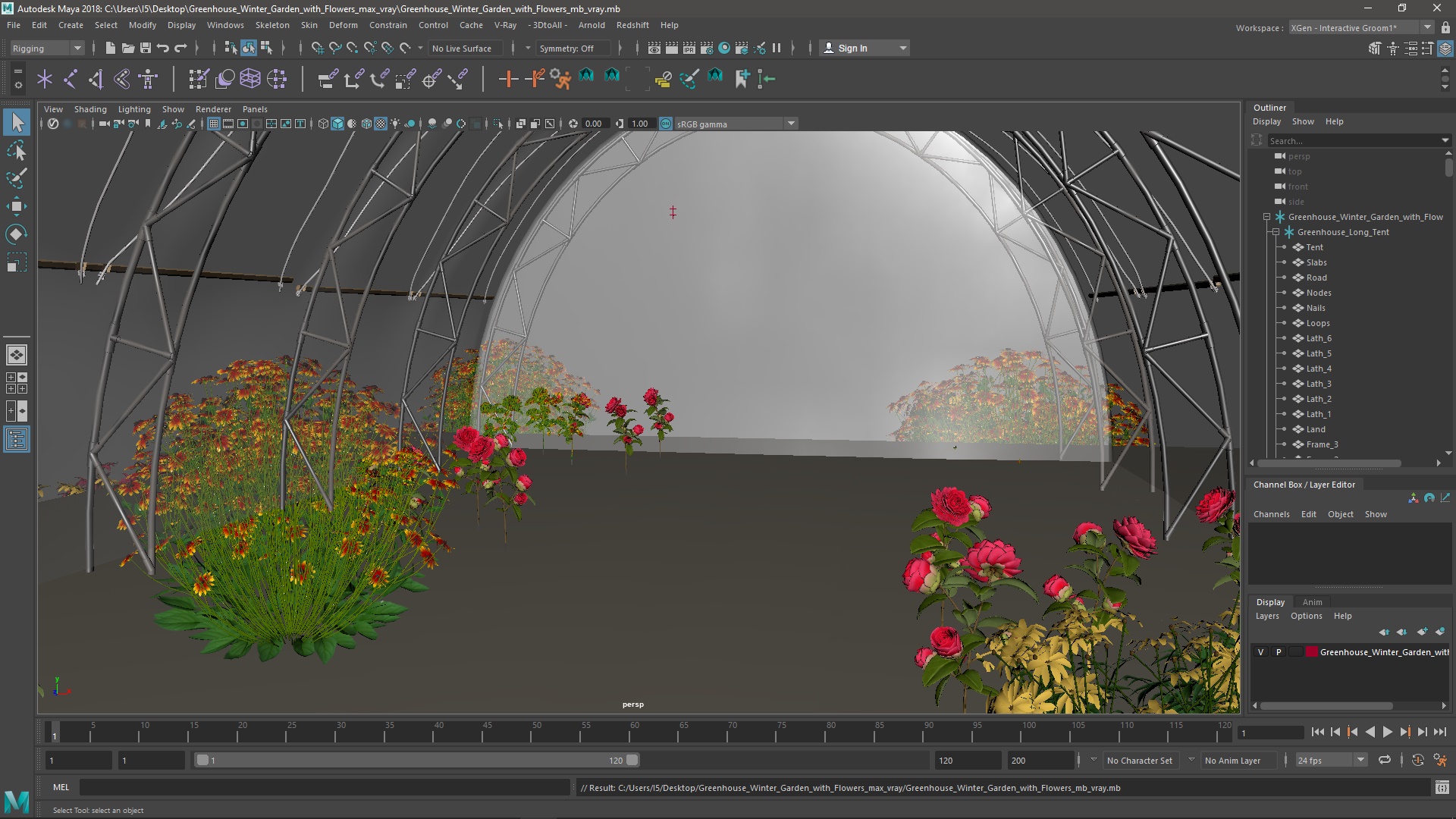Click the Outliner search field
Image resolution: width=1456 pixels, height=819 pixels.
[1358, 140]
